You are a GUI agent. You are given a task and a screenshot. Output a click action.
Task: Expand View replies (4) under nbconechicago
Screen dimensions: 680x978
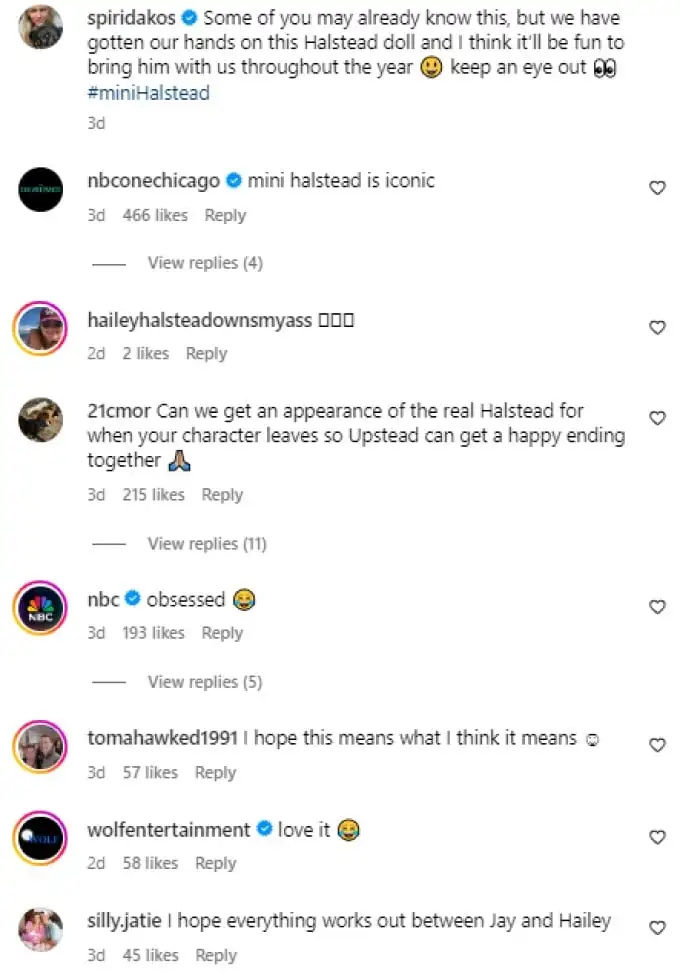tap(205, 263)
